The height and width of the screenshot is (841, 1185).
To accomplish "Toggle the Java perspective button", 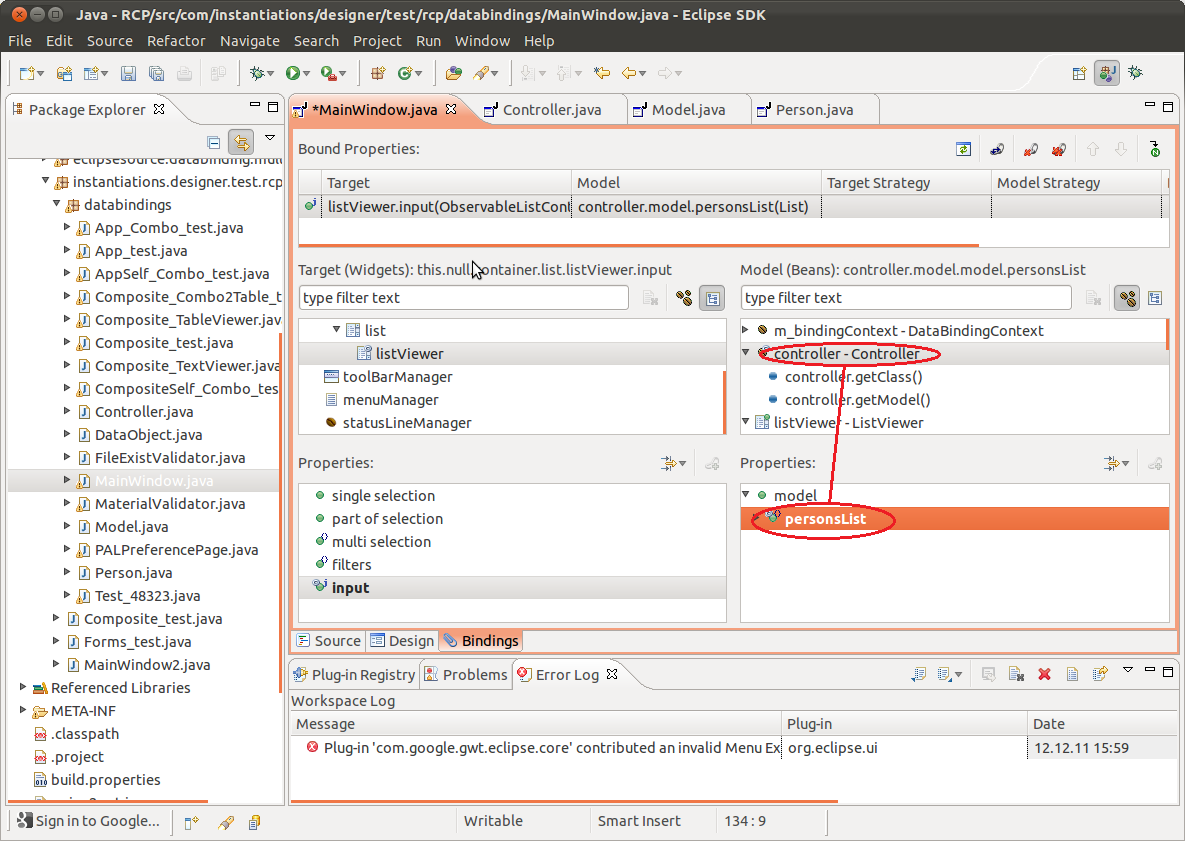I will click(x=1107, y=73).
